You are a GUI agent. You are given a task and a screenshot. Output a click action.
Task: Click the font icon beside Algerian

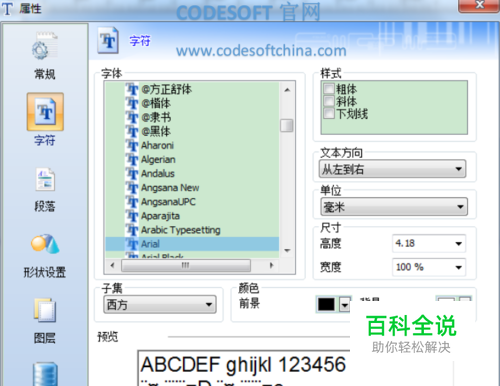132,160
